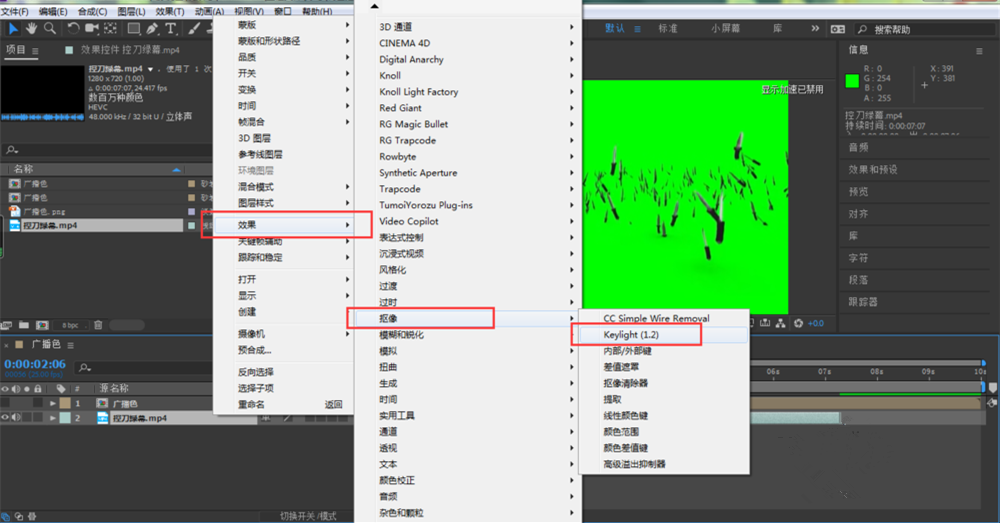Open dropdown arrow next to 控刀绿幕.mp4 footage name

[x=151, y=69]
